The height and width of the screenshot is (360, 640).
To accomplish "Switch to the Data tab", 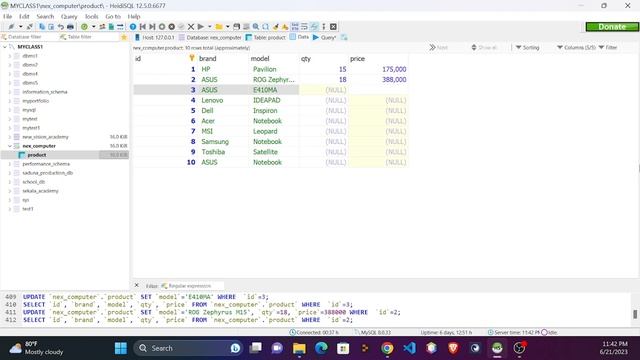I will pyautogui.click(x=299, y=37).
